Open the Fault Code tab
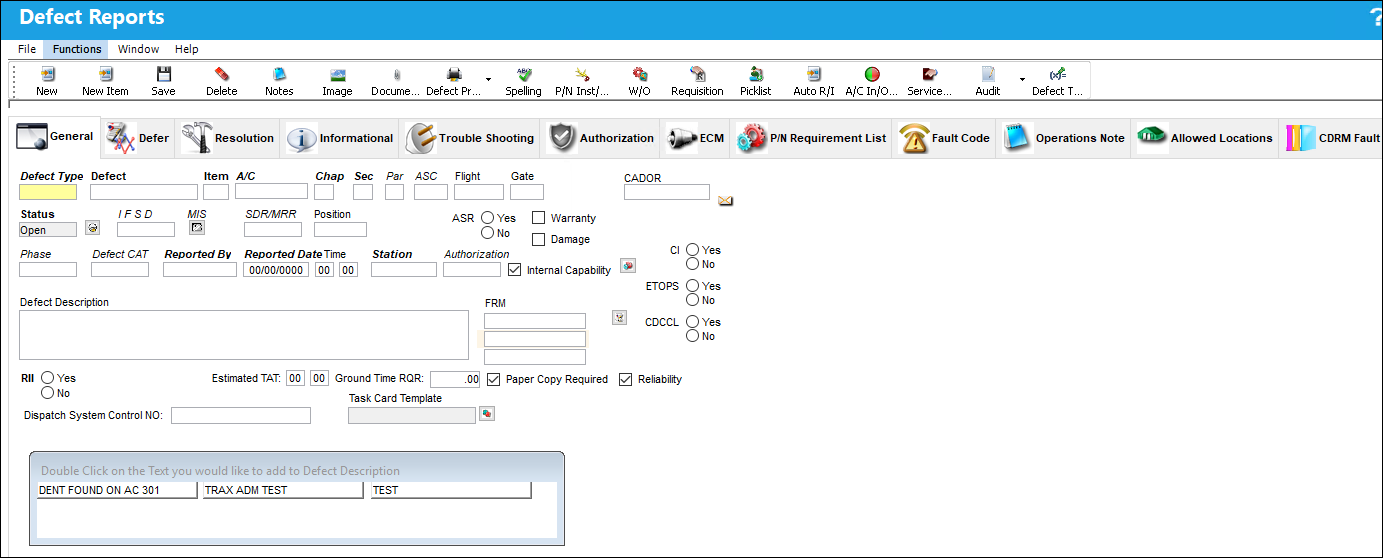Image resolution: width=1383 pixels, height=558 pixels. click(945, 138)
